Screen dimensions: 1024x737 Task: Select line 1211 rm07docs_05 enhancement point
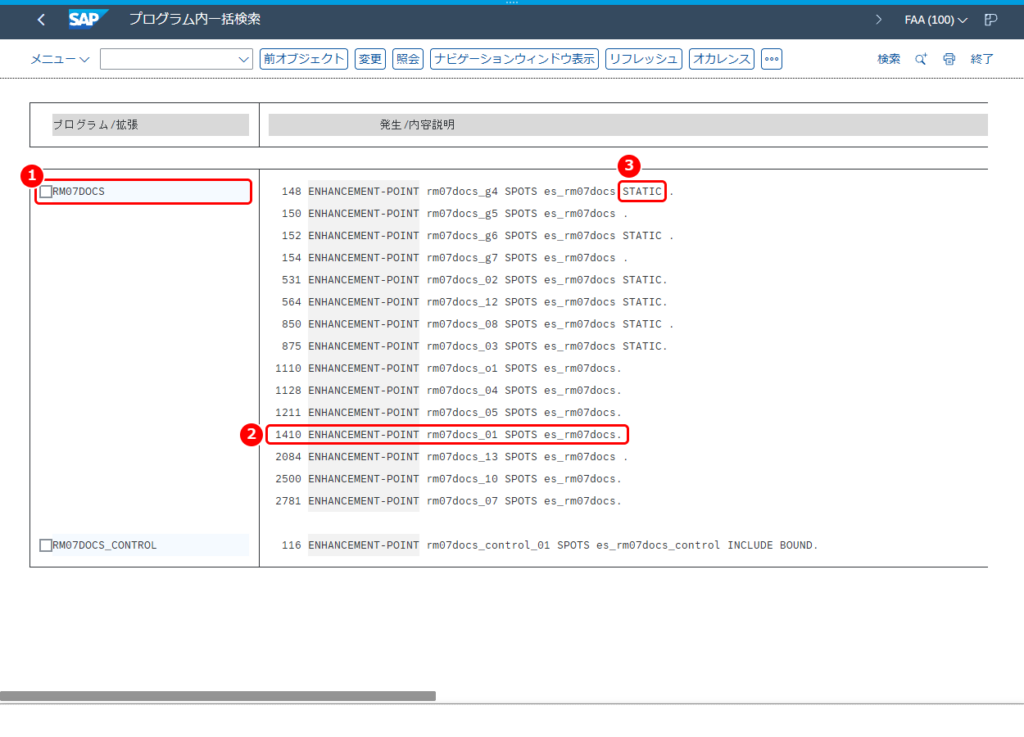coord(448,413)
